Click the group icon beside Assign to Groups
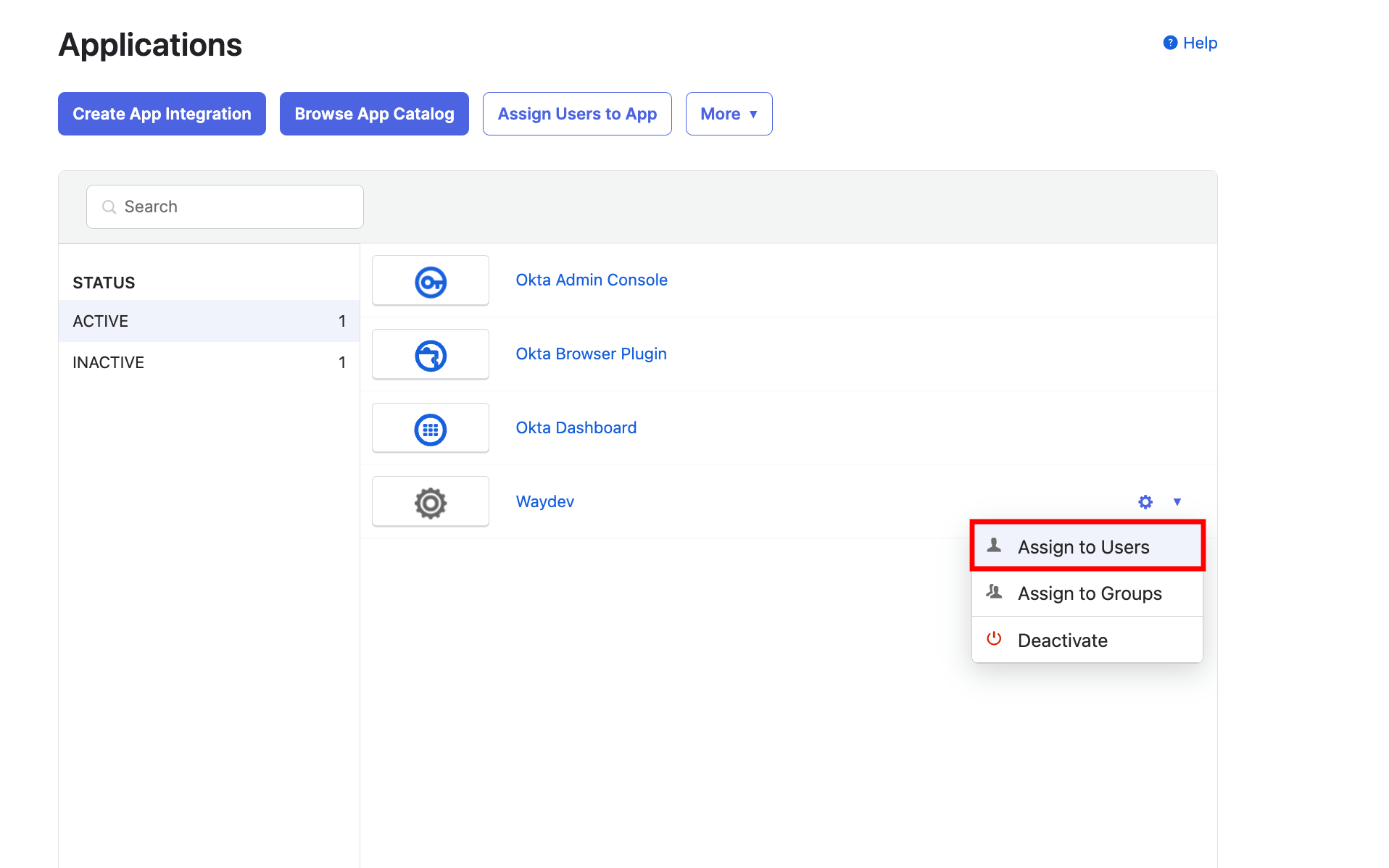This screenshot has width=1389, height=868. (x=994, y=592)
